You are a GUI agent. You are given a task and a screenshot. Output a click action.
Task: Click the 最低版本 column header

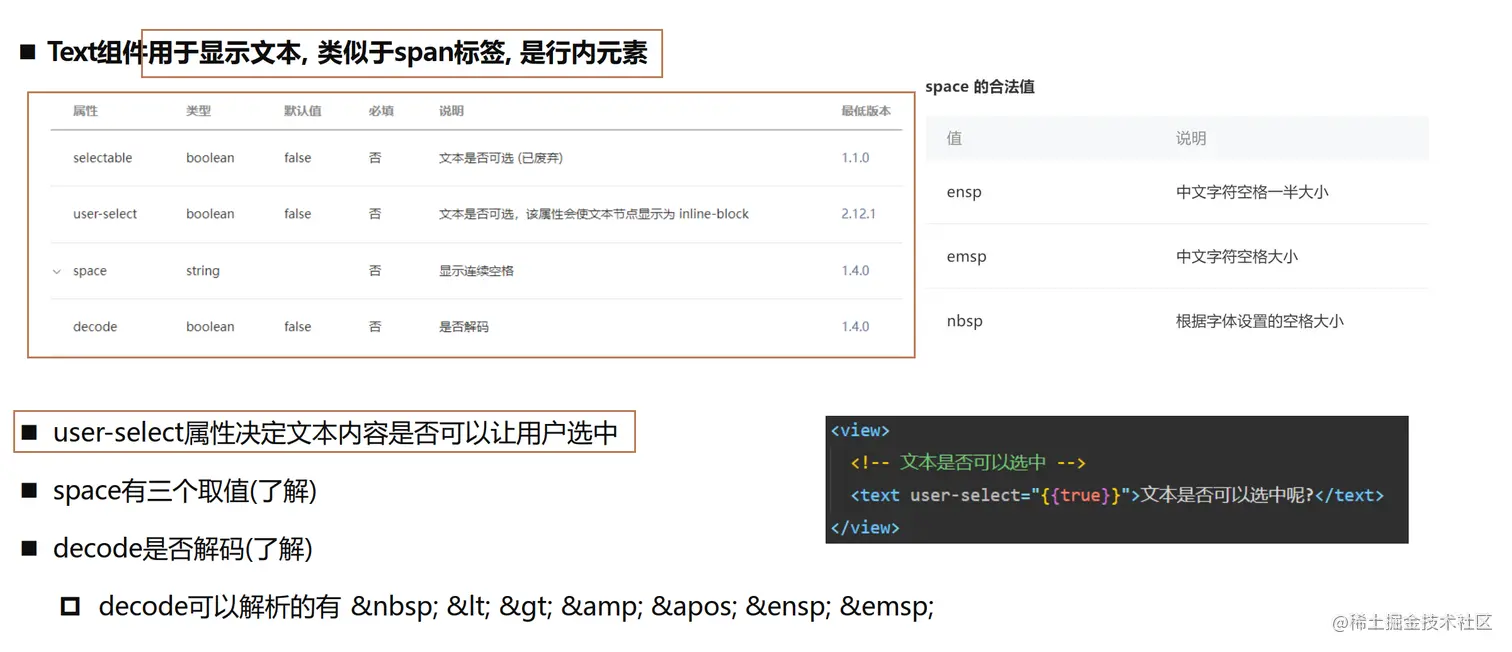[866, 111]
